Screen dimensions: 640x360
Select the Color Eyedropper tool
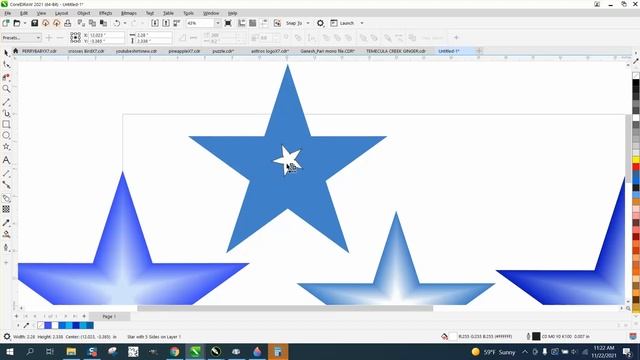pyautogui.click(x=6, y=223)
